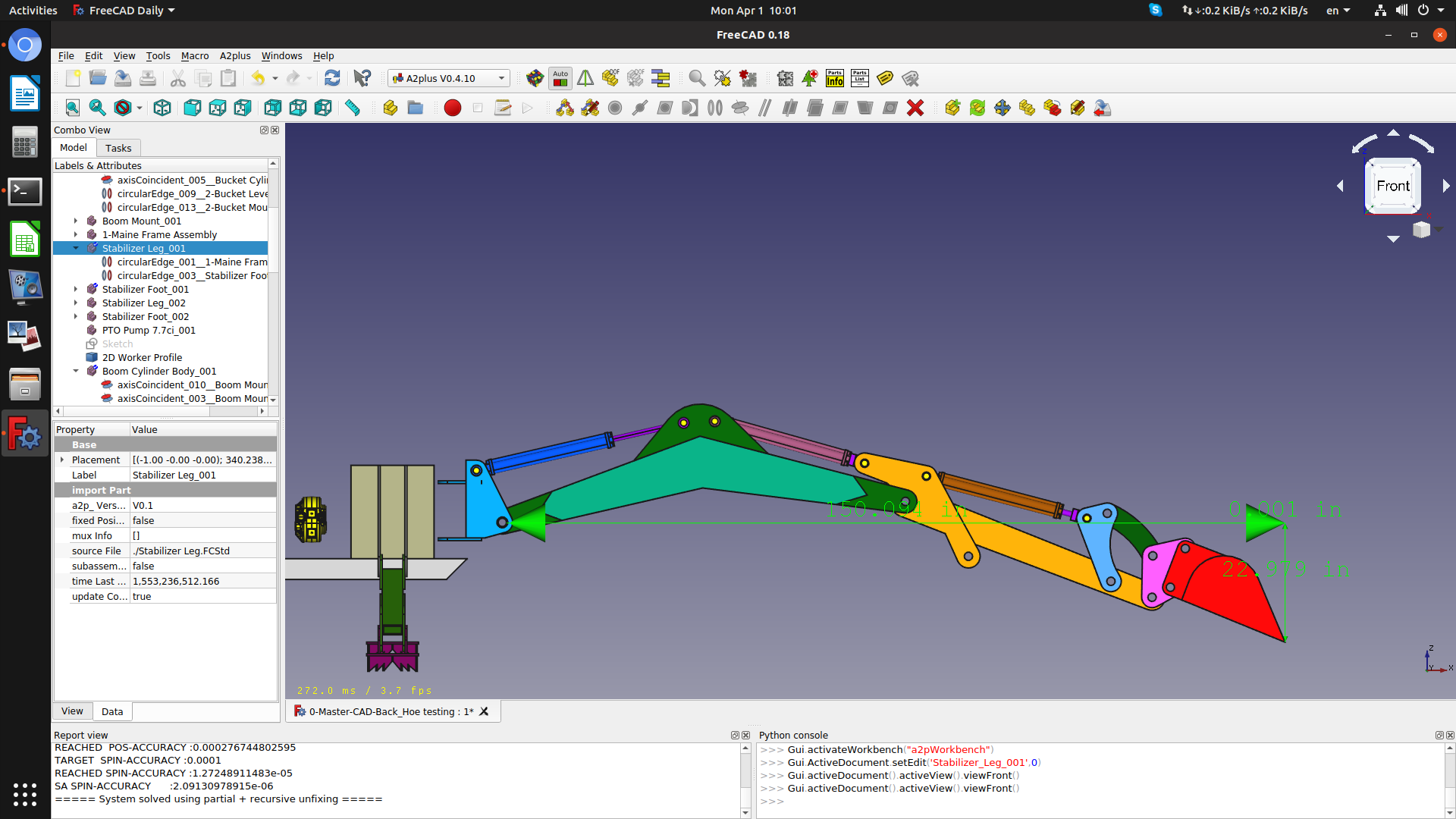1456x819 pixels.
Task: Collapse the Stabilizer Leg_001 tree item
Action: point(76,248)
